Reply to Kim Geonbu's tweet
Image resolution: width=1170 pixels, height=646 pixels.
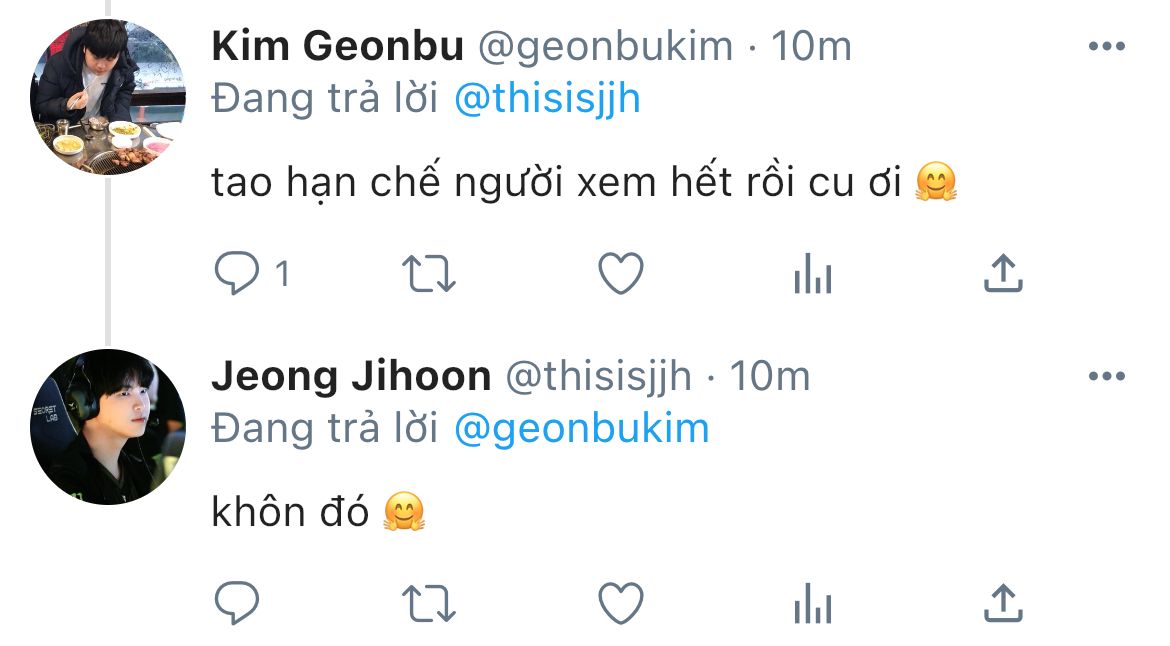(x=237, y=273)
